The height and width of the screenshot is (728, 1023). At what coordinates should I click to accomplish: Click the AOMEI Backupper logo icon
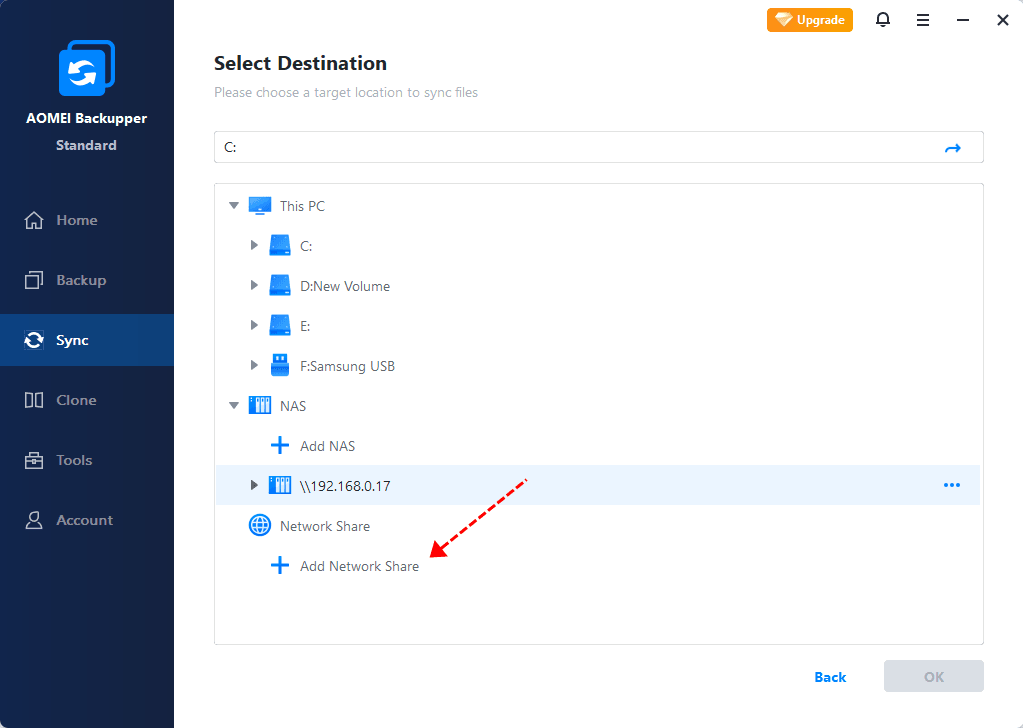pyautogui.click(x=86, y=70)
